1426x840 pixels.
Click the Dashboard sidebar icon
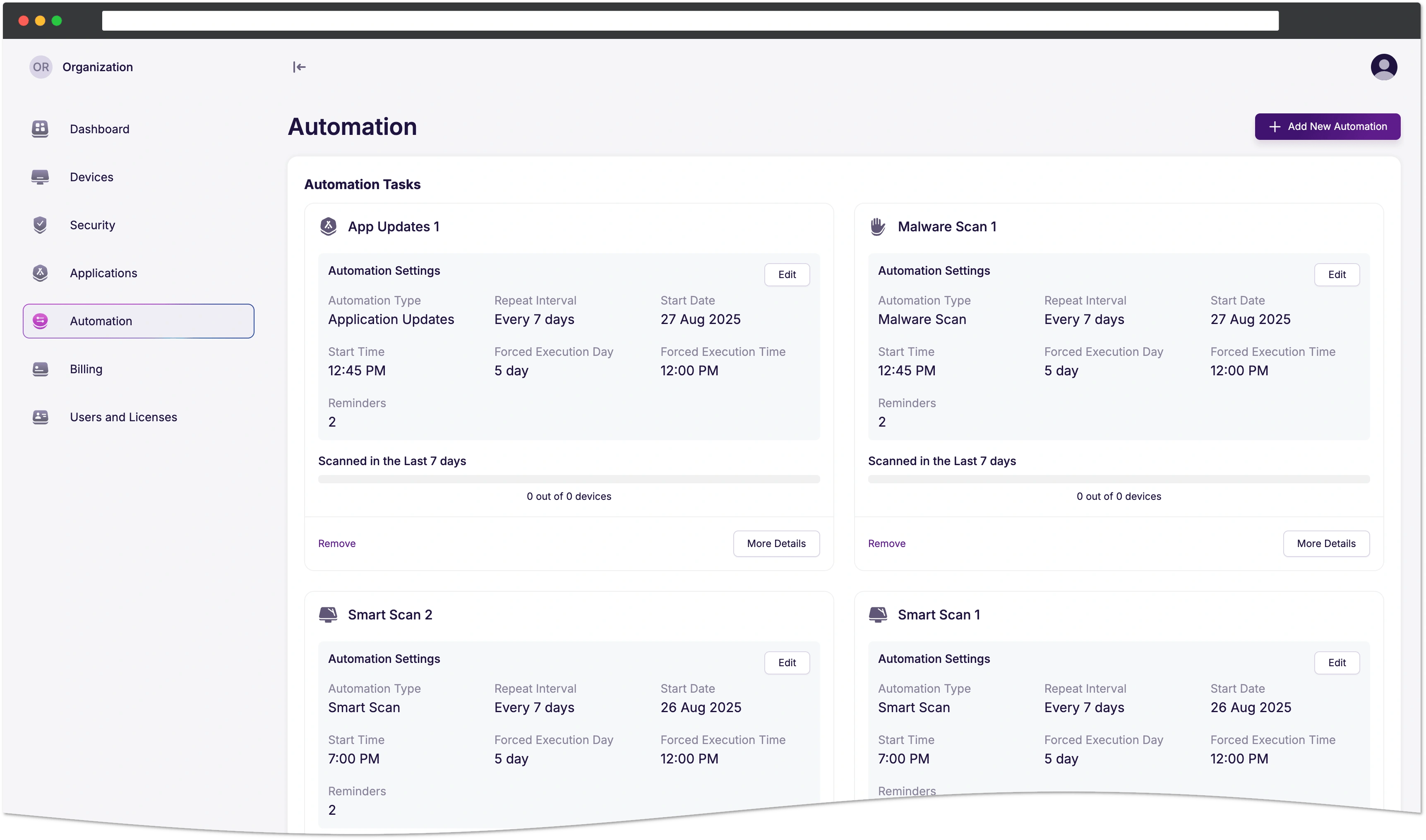tap(40, 129)
